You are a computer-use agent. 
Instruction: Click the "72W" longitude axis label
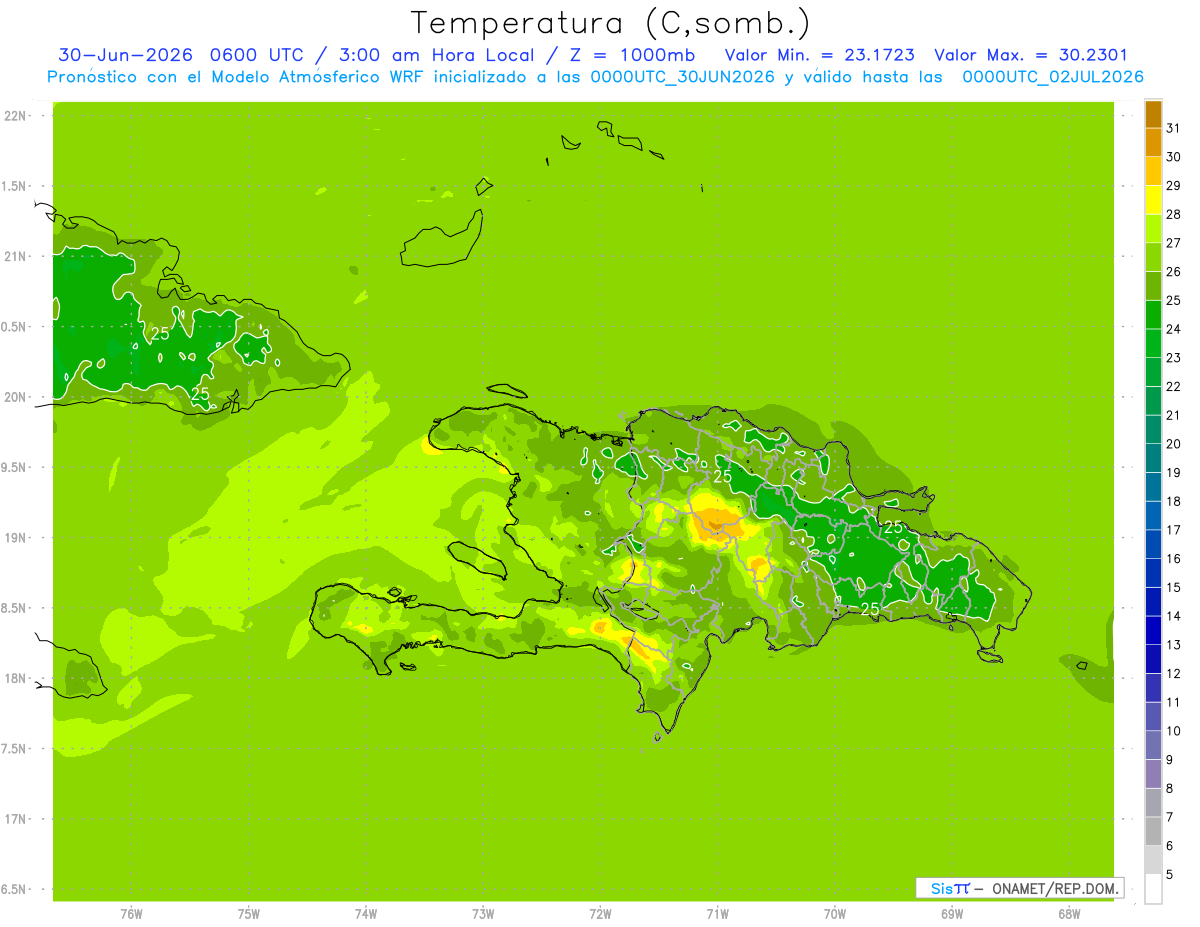pyautogui.click(x=600, y=914)
